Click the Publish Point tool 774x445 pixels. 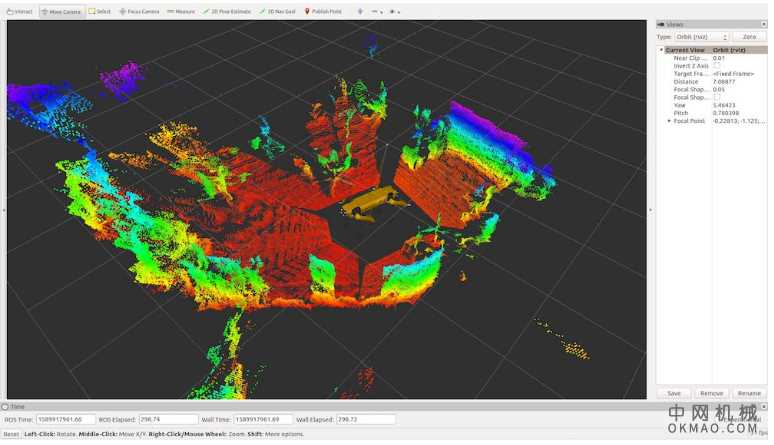324,11
